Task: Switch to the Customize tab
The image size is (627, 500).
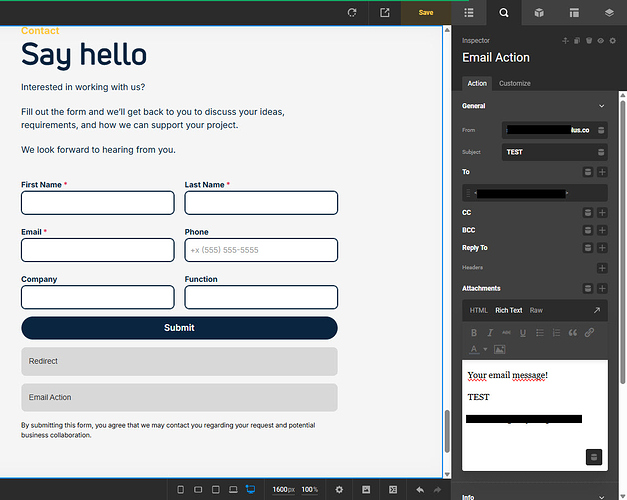Action: pos(515,83)
